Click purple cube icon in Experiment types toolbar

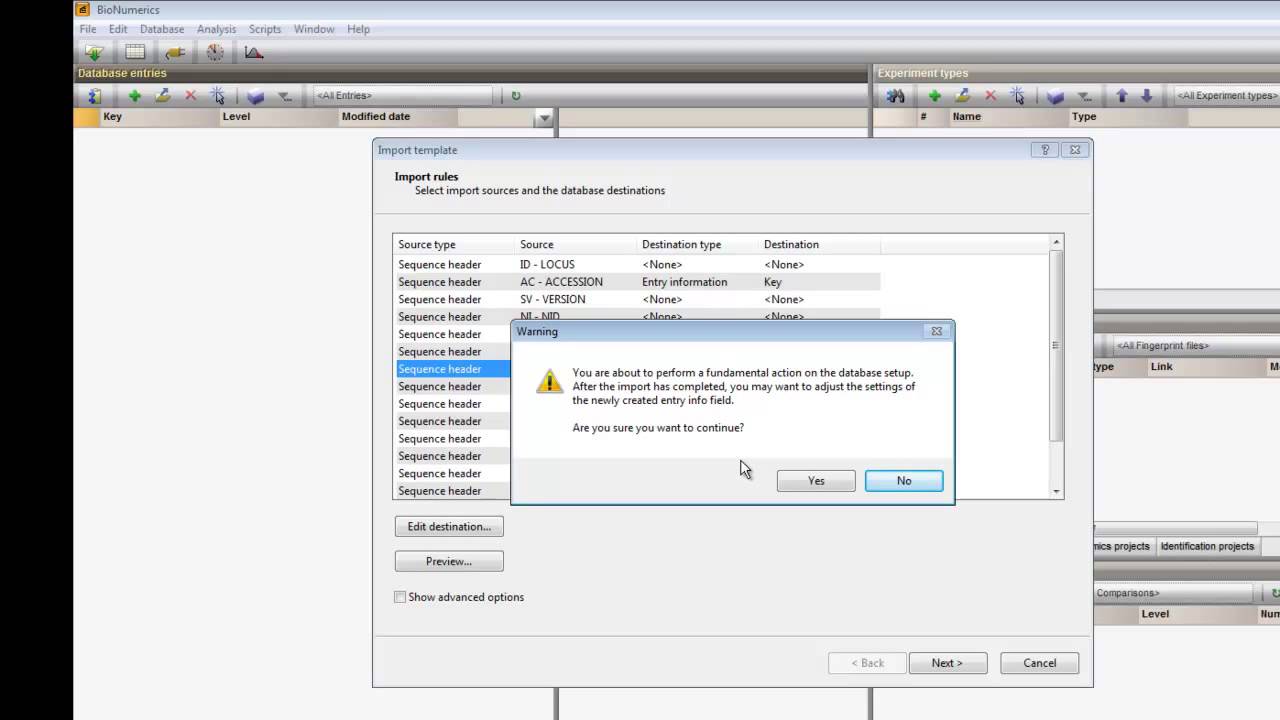(1055, 96)
